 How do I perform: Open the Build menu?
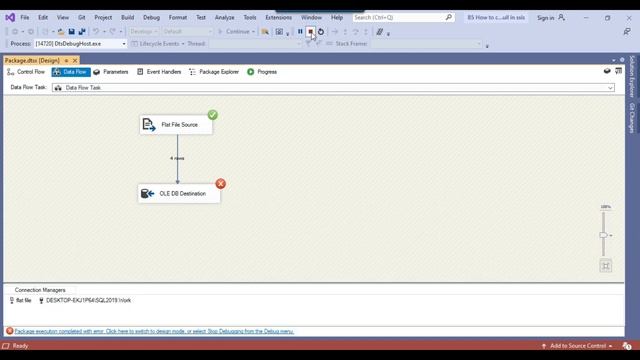(127, 18)
